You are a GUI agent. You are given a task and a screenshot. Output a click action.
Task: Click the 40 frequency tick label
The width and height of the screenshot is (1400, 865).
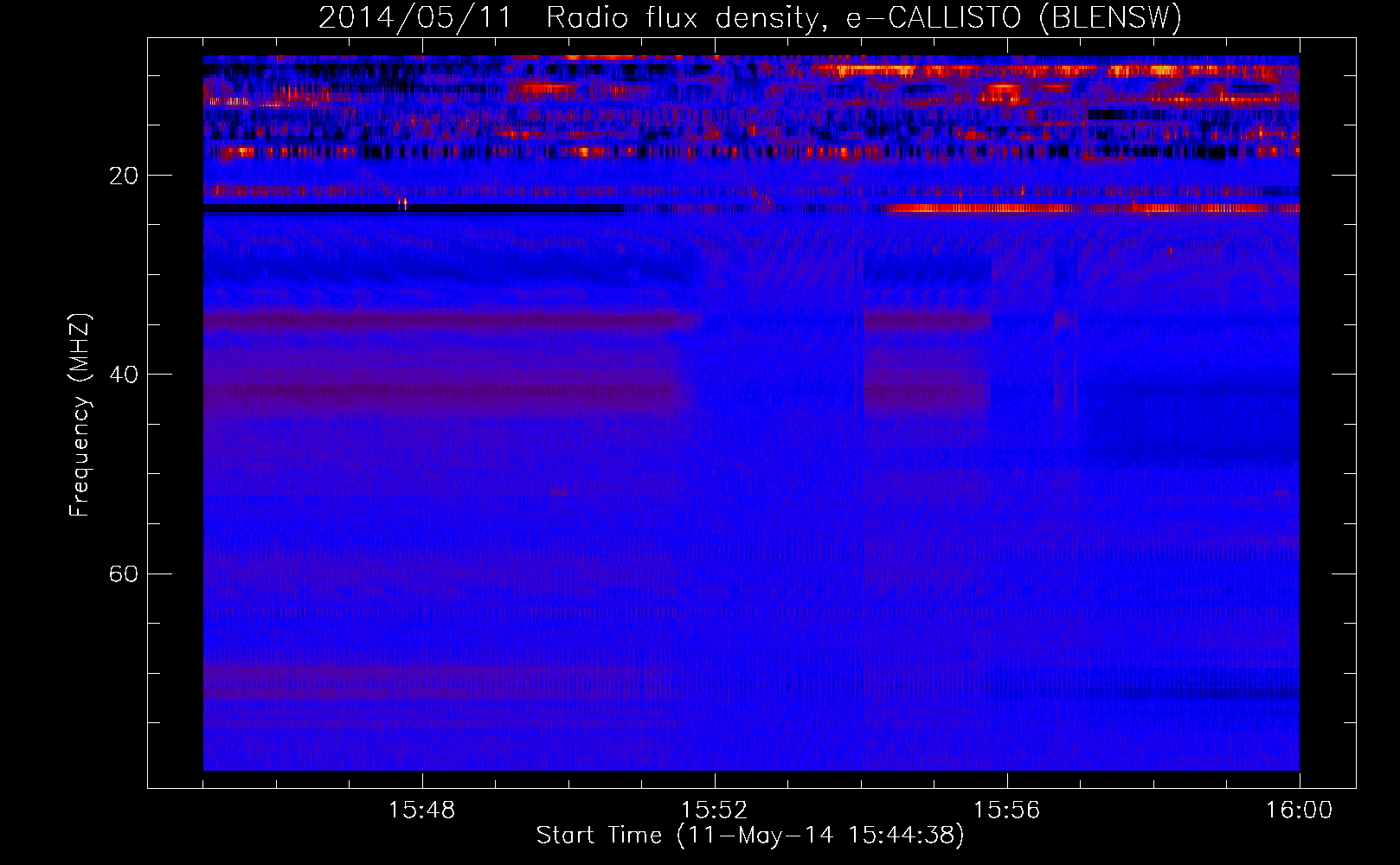tap(124, 375)
